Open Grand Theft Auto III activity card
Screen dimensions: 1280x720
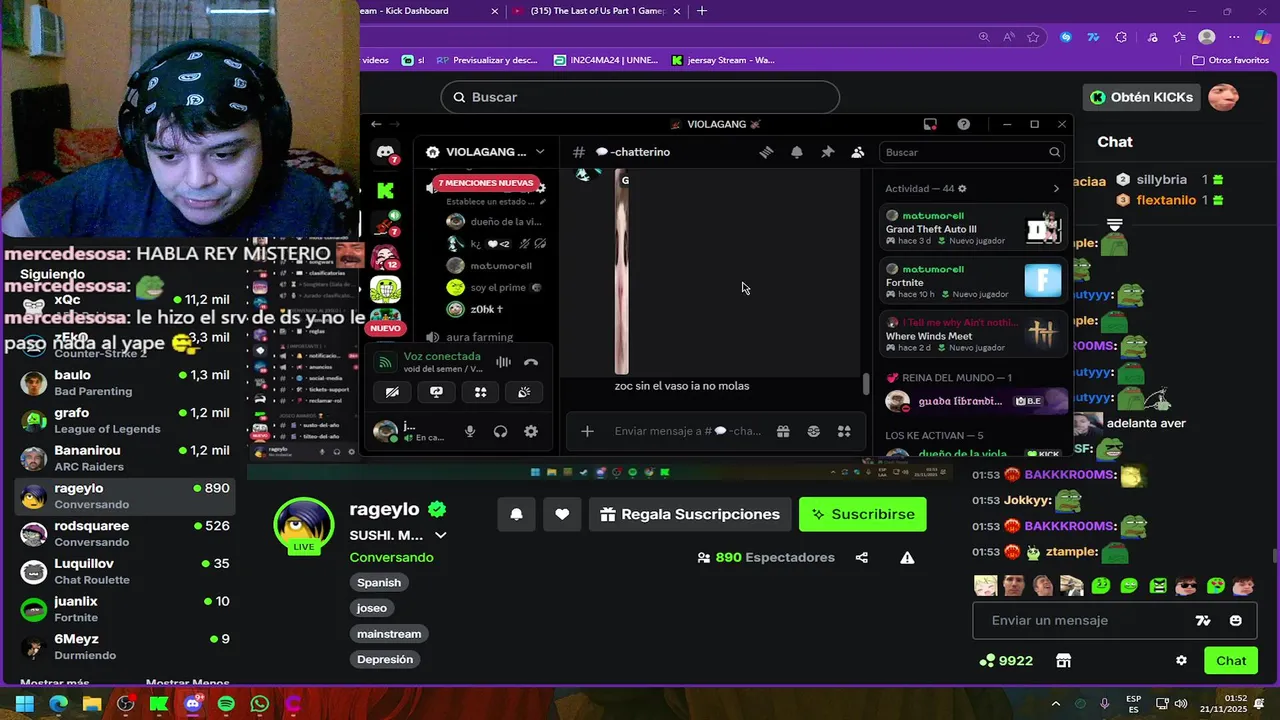point(973,229)
